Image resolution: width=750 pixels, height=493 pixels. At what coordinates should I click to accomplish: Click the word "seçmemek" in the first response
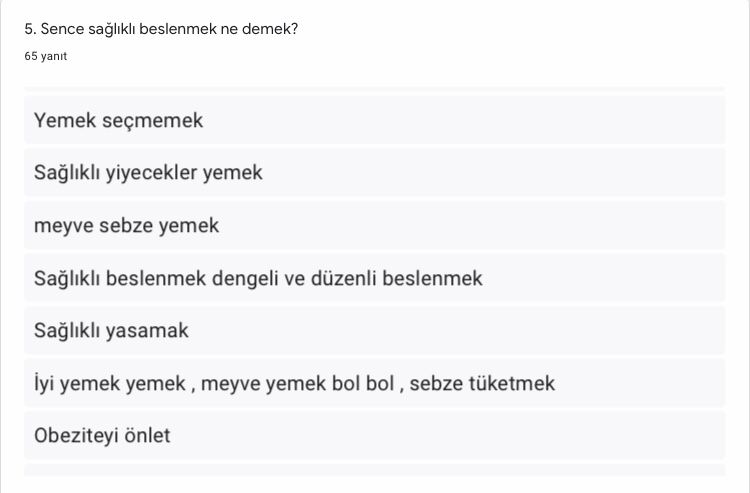click(x=160, y=121)
